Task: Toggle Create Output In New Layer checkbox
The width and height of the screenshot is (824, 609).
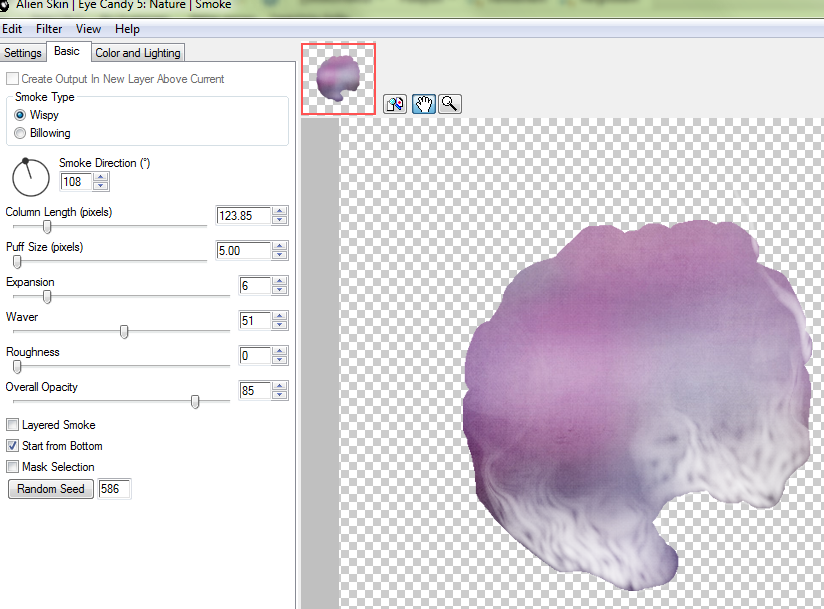Action: point(13,79)
